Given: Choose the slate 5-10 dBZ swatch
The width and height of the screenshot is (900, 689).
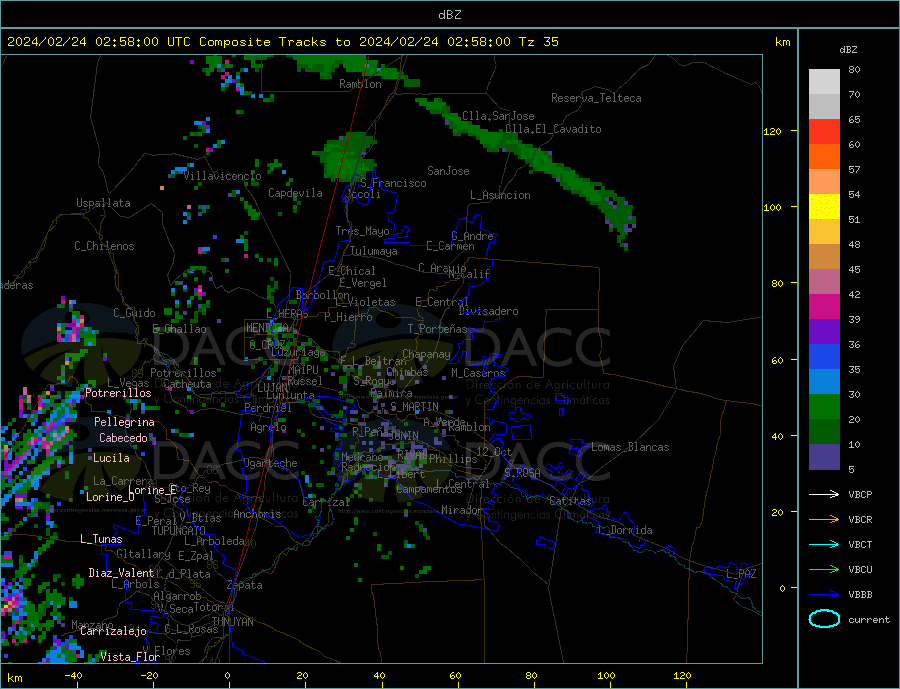Looking at the screenshot, I should pos(824,457).
